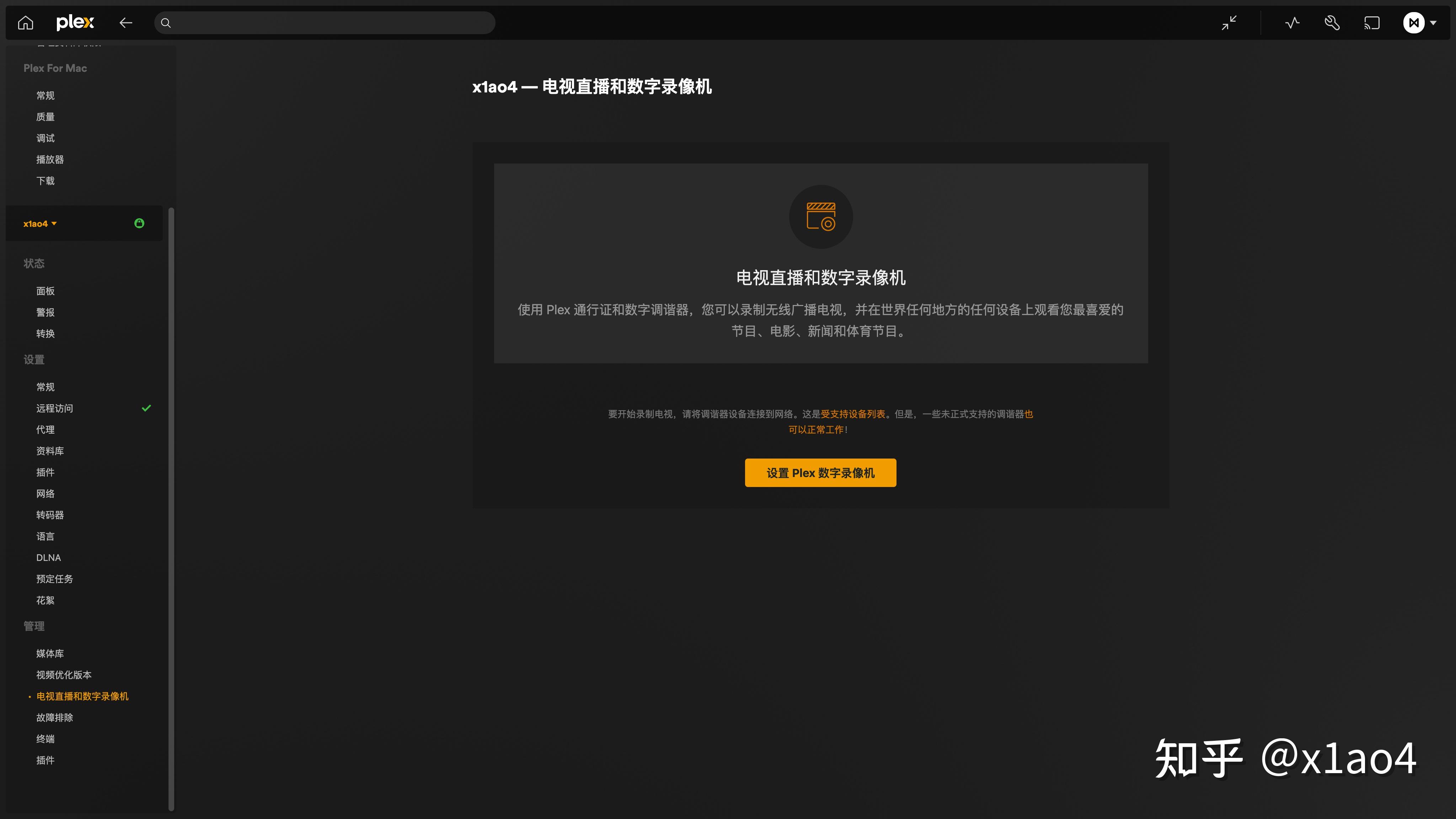Open the 转码器 settings section
Image resolution: width=1456 pixels, height=819 pixels.
point(50,515)
